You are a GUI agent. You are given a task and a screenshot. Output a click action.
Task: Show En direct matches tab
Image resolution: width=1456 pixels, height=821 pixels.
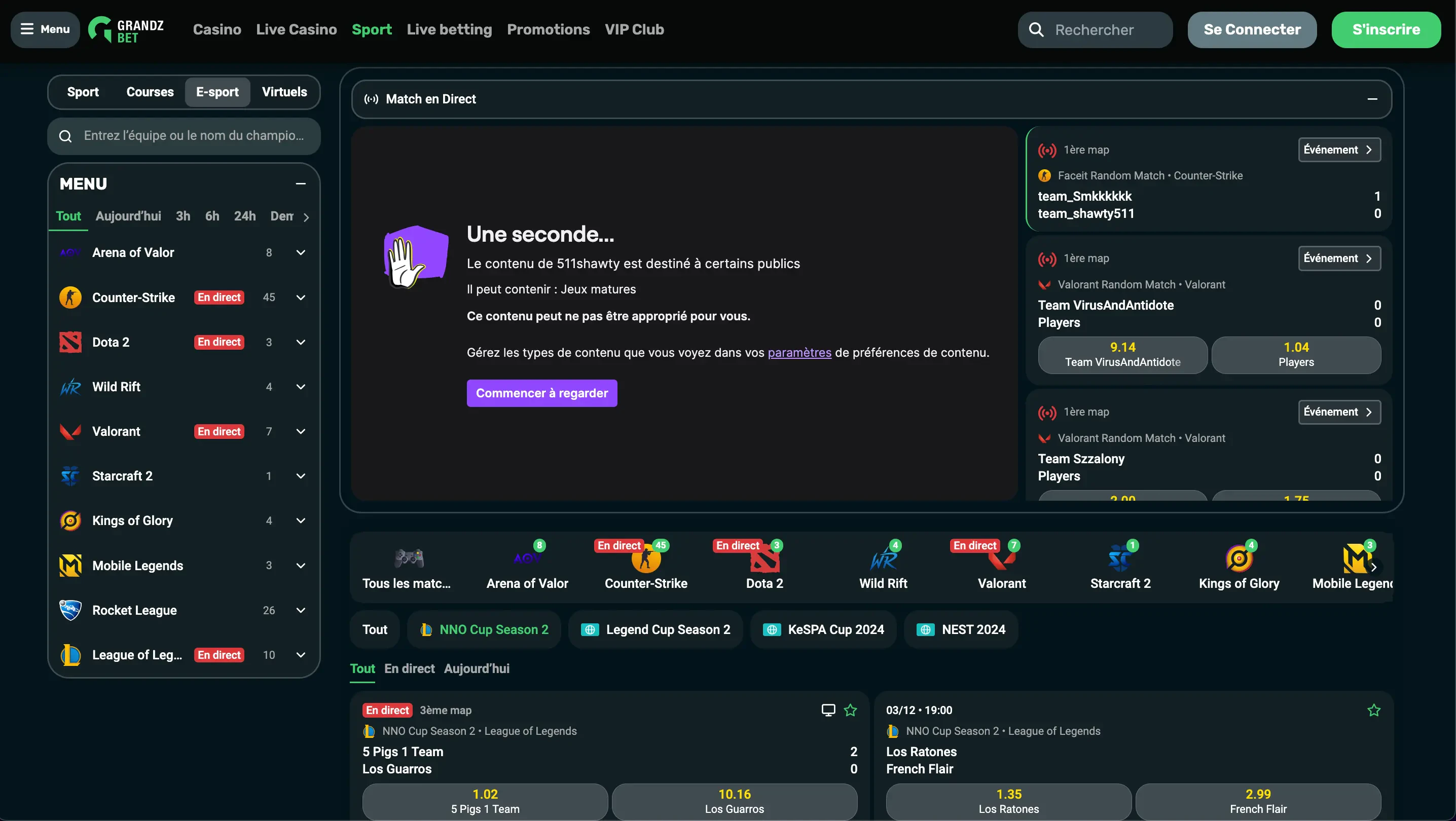[x=409, y=668]
